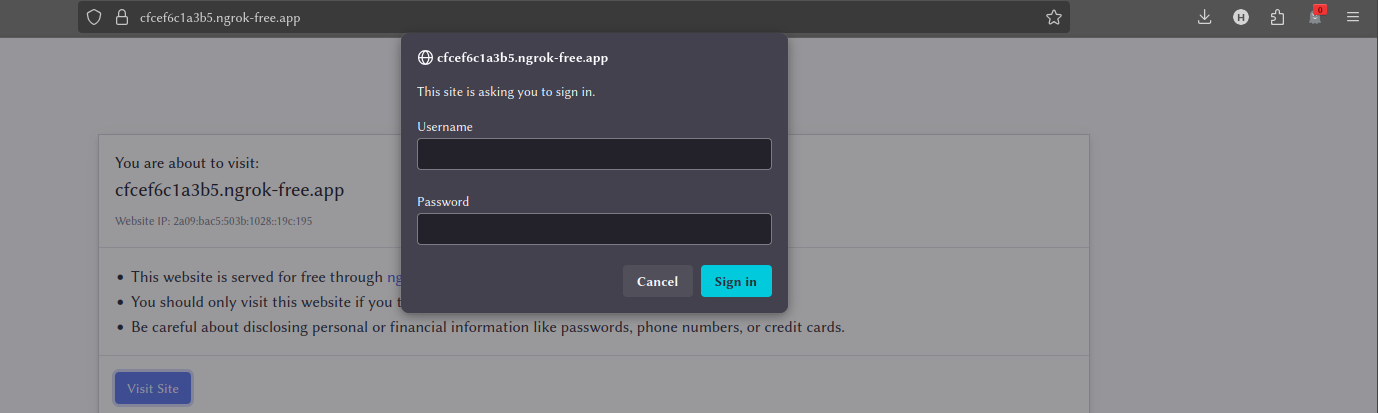
Task: Click the globe icon in sign-in dialog
Action: (x=425, y=58)
